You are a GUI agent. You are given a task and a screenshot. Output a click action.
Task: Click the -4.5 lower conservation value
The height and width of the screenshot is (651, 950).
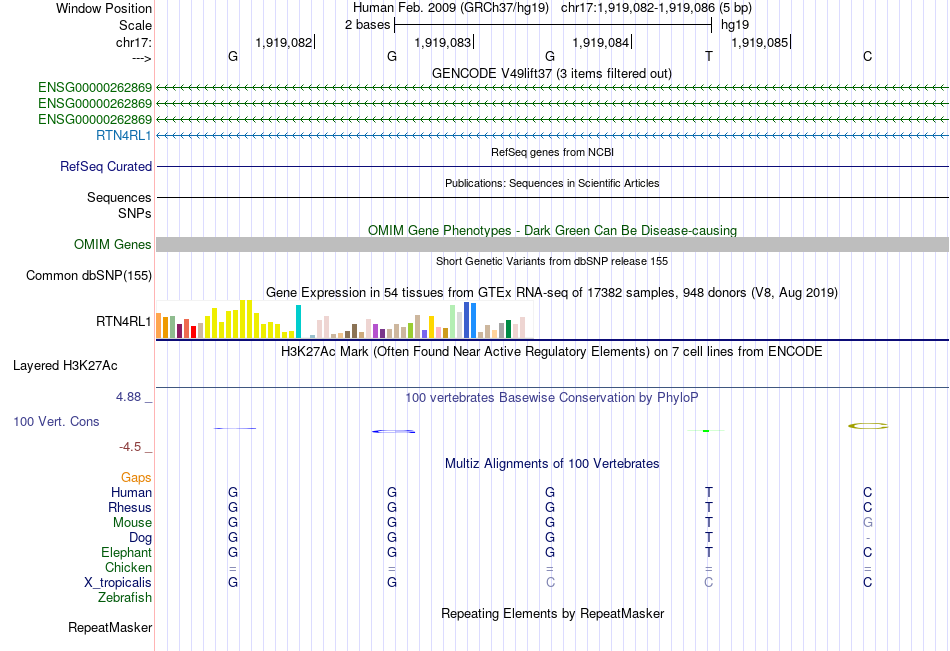click(130, 447)
